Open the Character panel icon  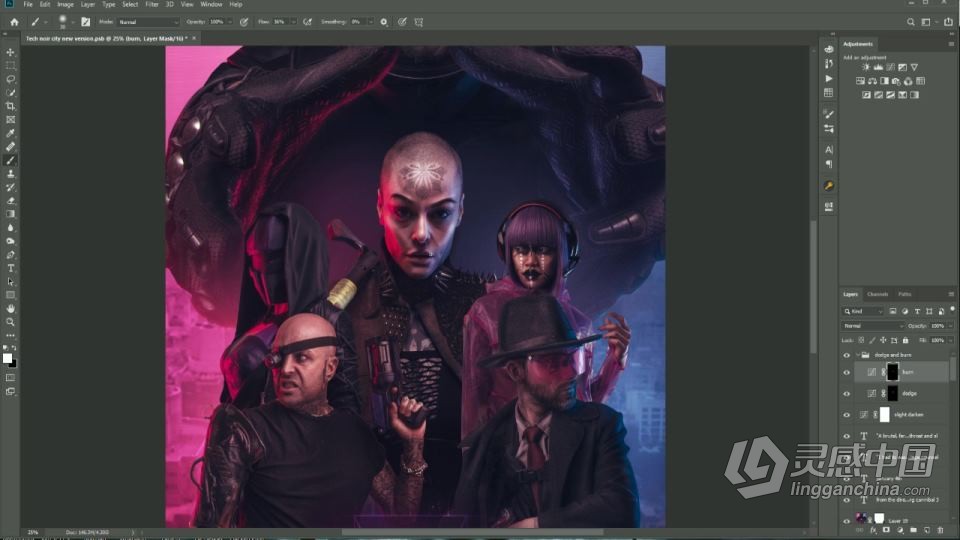(x=828, y=149)
